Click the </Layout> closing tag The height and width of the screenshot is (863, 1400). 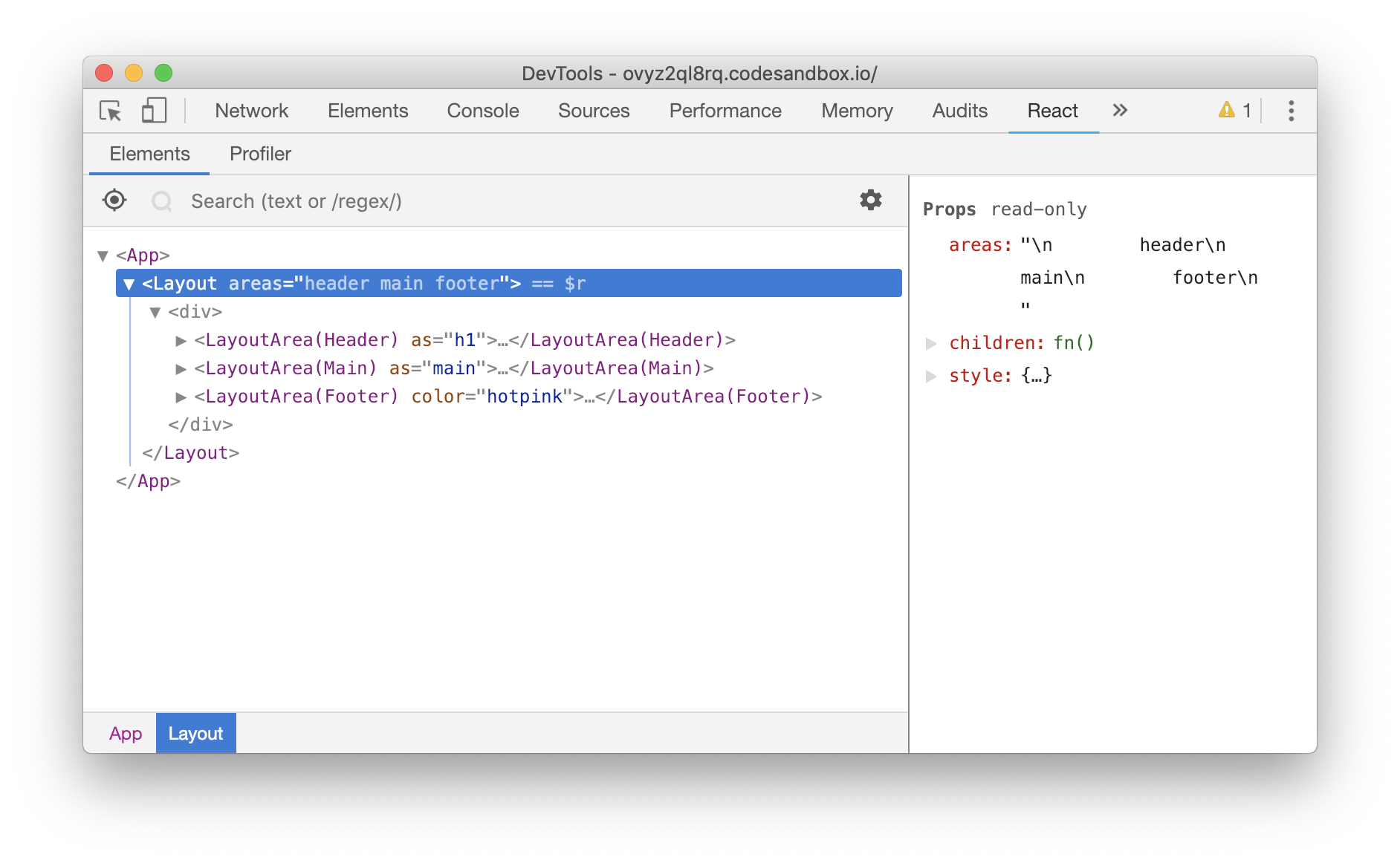click(x=190, y=453)
